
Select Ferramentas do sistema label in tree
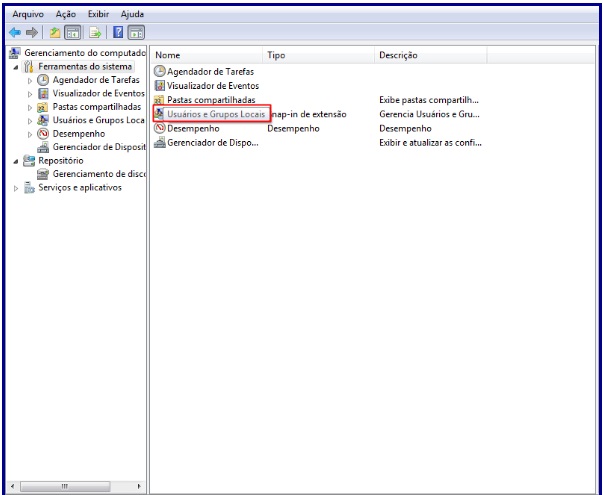85,67
